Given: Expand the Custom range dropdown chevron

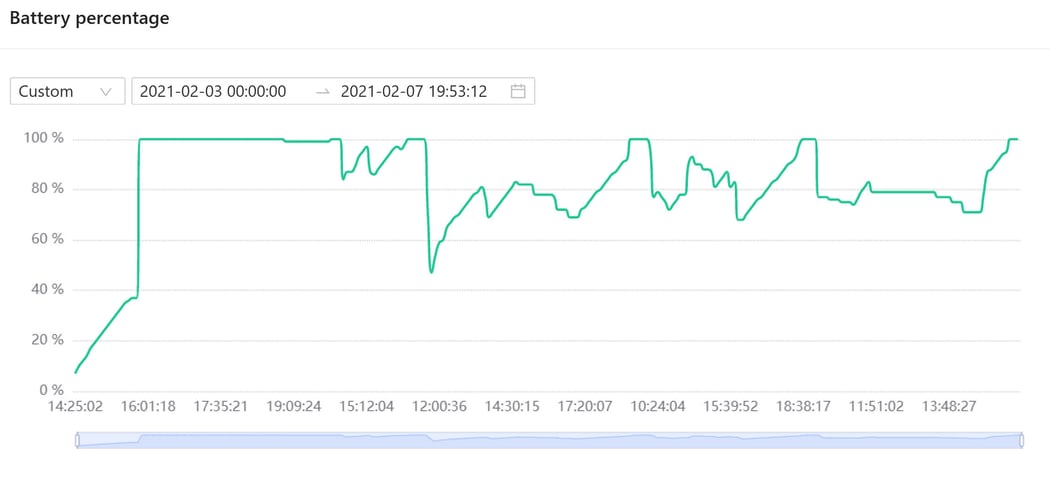Looking at the screenshot, I should [106, 91].
